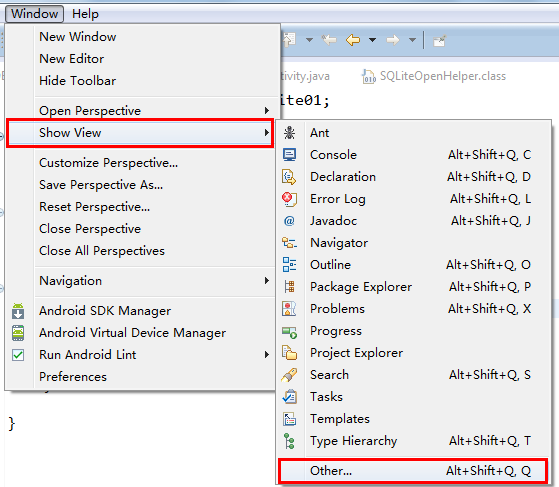559x487 pixels.
Task: Click the Android Virtual Device Manager icon
Action: pos(18,333)
